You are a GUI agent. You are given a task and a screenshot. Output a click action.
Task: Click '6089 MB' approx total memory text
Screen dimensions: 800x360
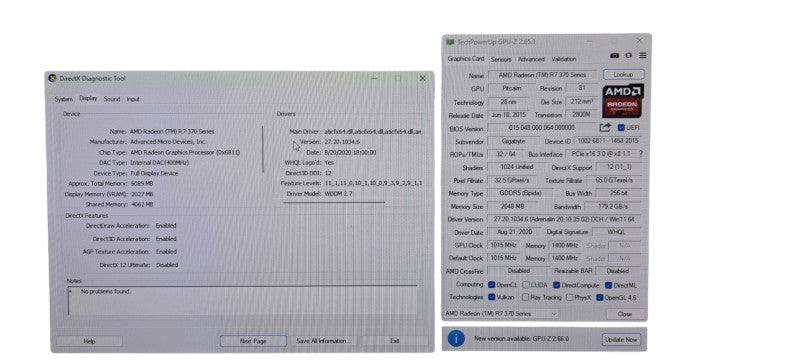(141, 183)
